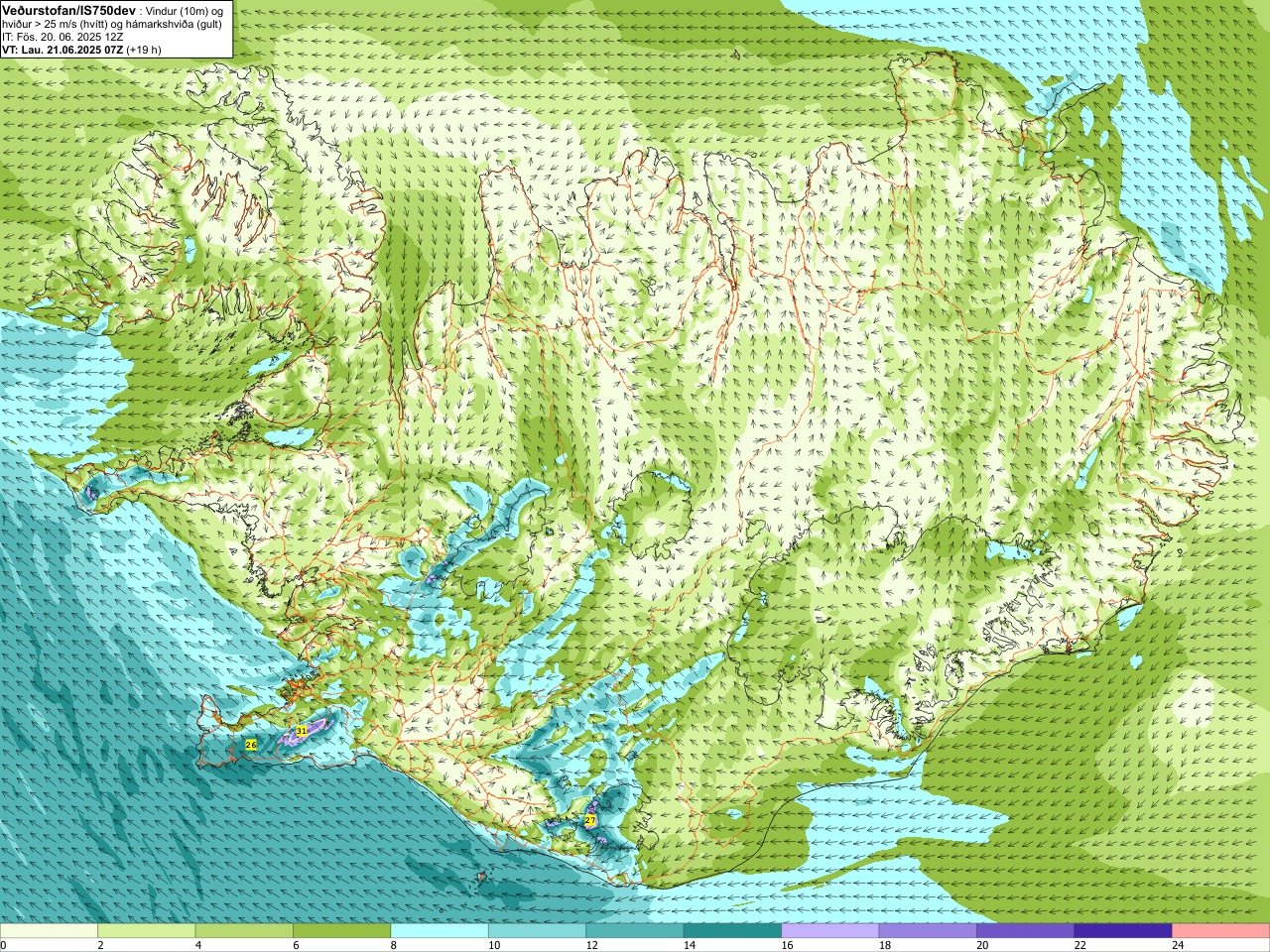Click the yellow gust label 27
The width and height of the screenshot is (1270, 952).
click(x=590, y=821)
